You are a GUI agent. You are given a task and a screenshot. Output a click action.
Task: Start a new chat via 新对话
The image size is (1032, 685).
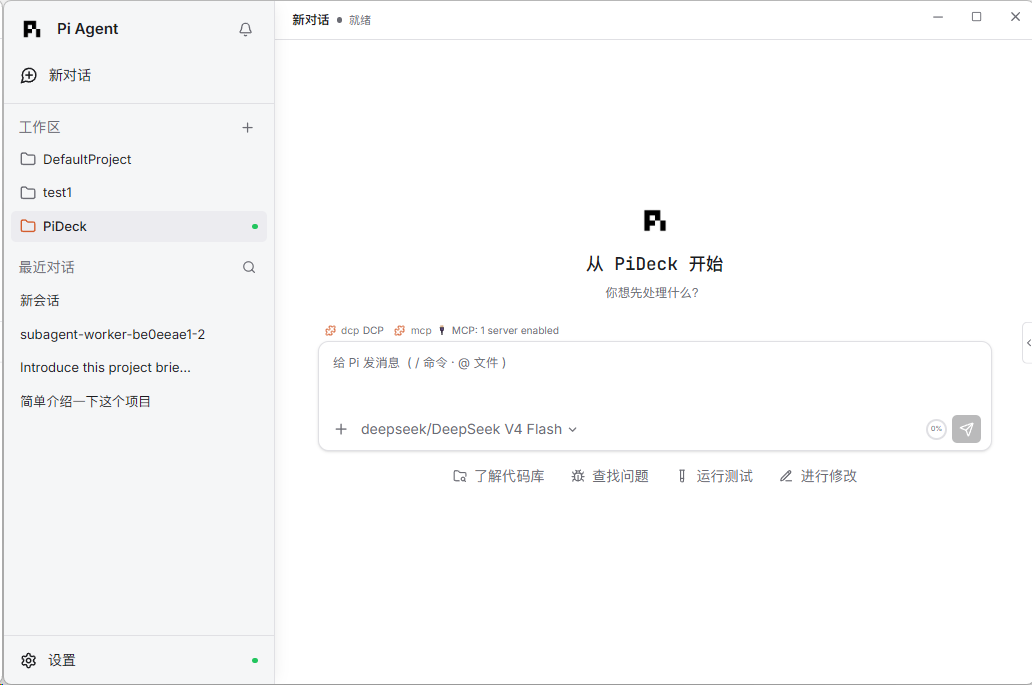click(x=56, y=75)
